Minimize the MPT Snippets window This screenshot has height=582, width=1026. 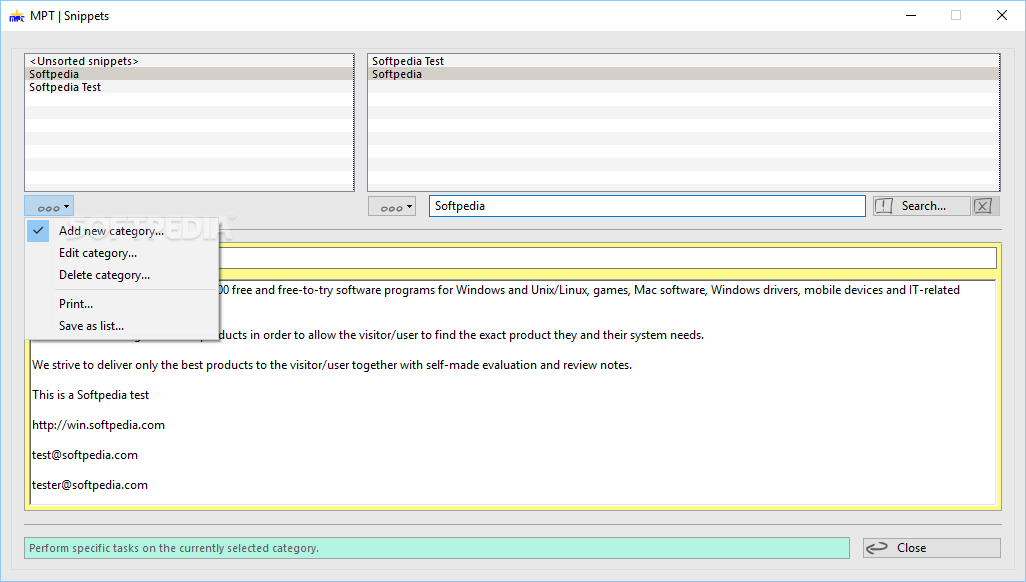pos(911,16)
